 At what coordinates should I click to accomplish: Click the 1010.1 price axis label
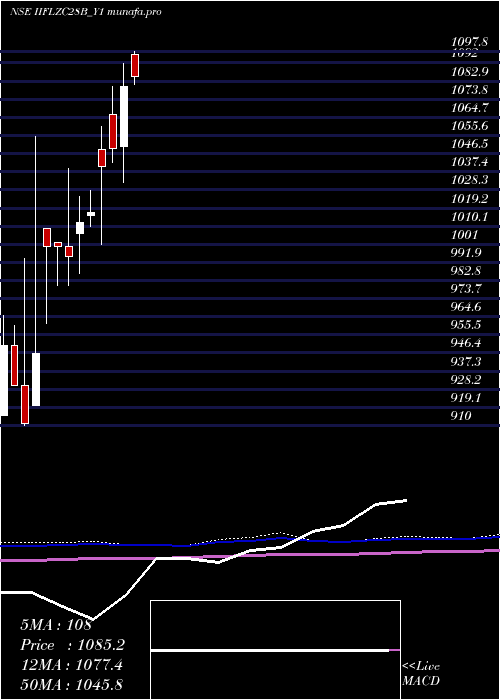[470, 217]
